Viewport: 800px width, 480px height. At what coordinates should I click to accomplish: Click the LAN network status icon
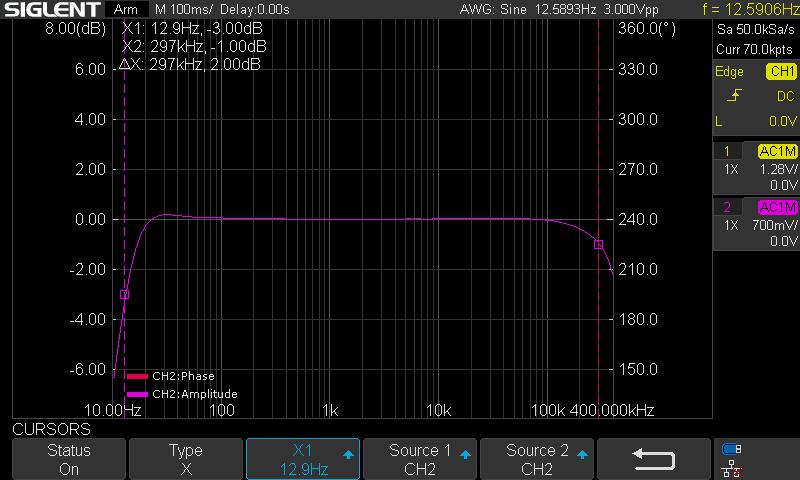732,469
